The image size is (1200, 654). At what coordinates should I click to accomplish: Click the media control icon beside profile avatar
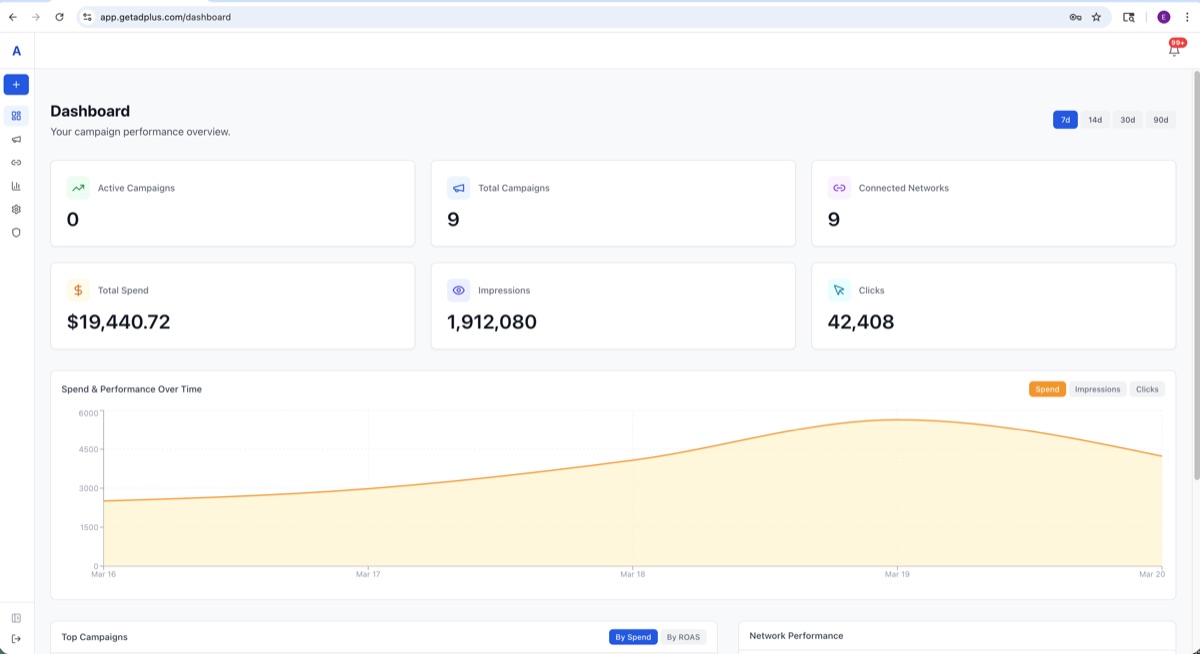[1129, 17]
